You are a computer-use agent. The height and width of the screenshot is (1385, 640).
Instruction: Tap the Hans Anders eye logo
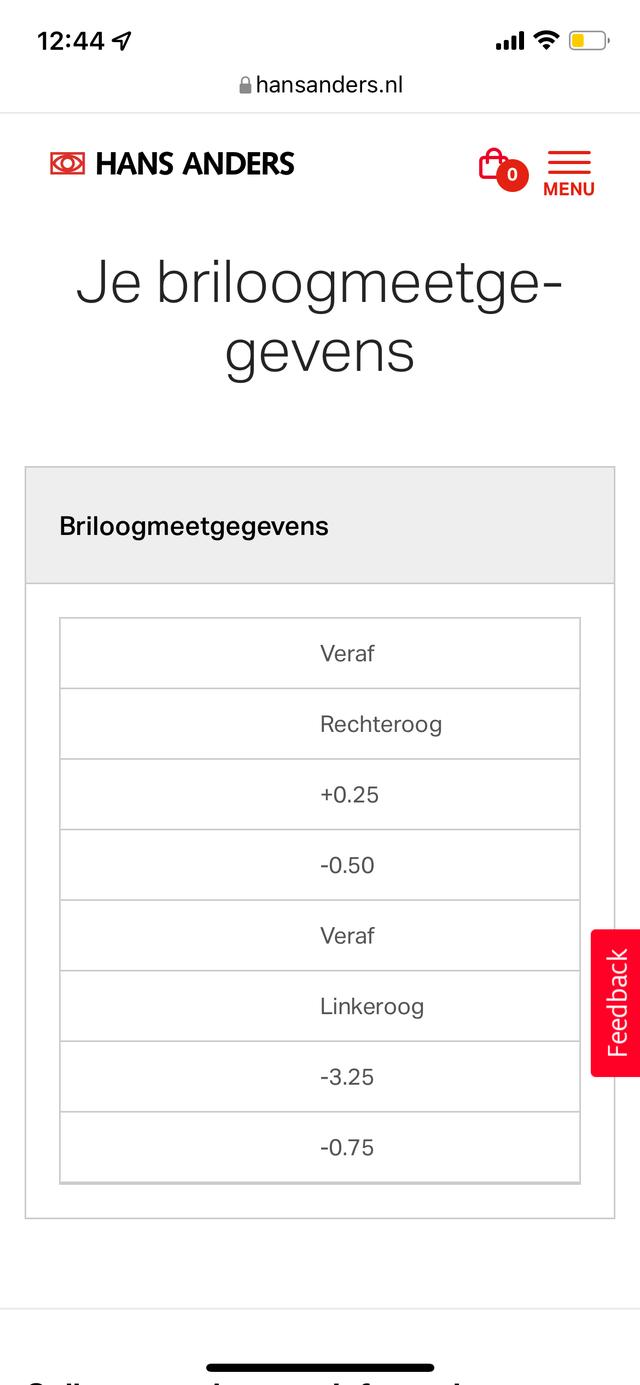(x=68, y=163)
